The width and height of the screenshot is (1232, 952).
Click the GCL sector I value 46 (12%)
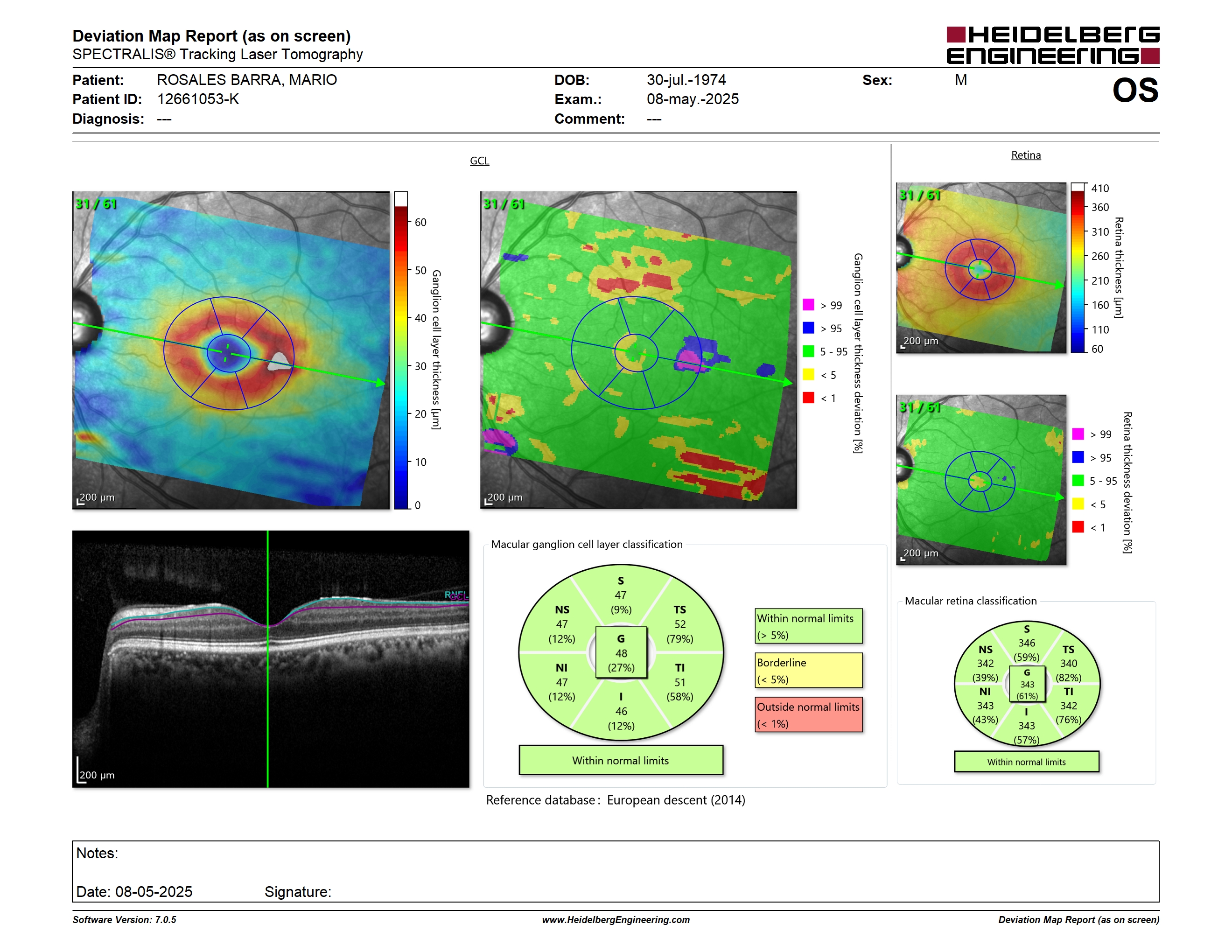point(621,719)
